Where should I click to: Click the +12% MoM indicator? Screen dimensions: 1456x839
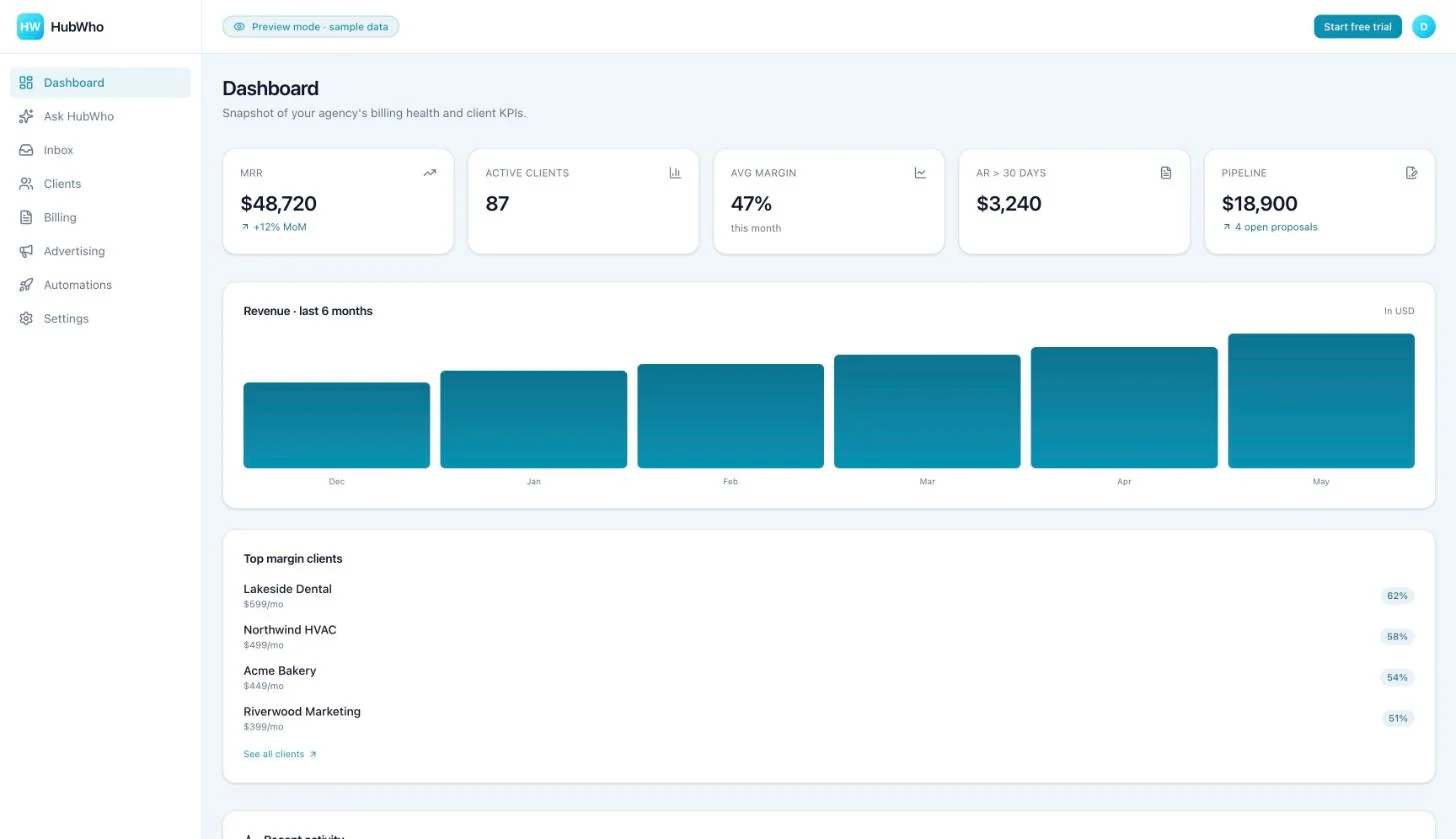(274, 227)
